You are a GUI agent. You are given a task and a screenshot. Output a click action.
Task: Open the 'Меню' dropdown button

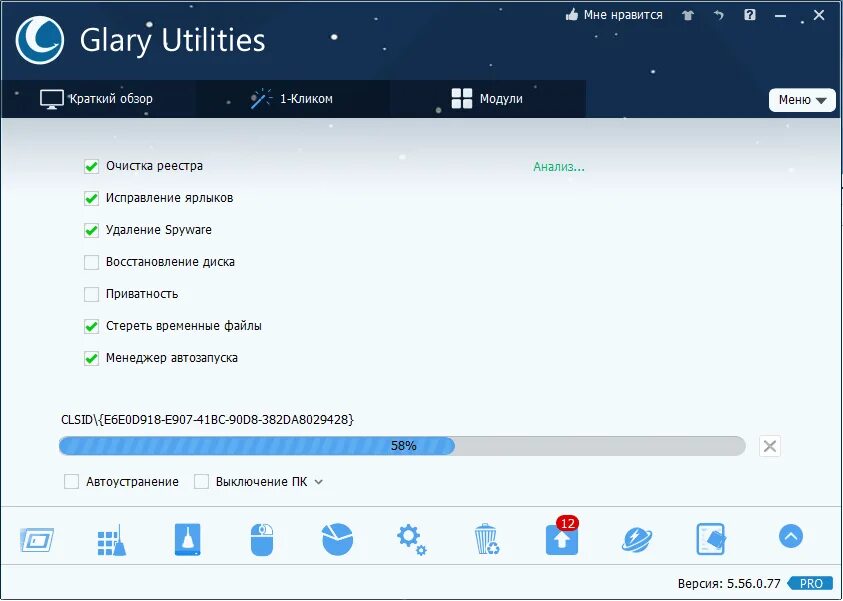tap(802, 100)
